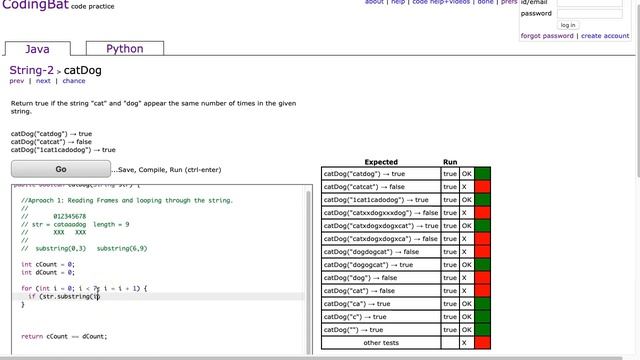Image resolution: width=640 pixels, height=360 pixels.
Task: Click the red result box for catDog("catcat")
Action: 482,187
